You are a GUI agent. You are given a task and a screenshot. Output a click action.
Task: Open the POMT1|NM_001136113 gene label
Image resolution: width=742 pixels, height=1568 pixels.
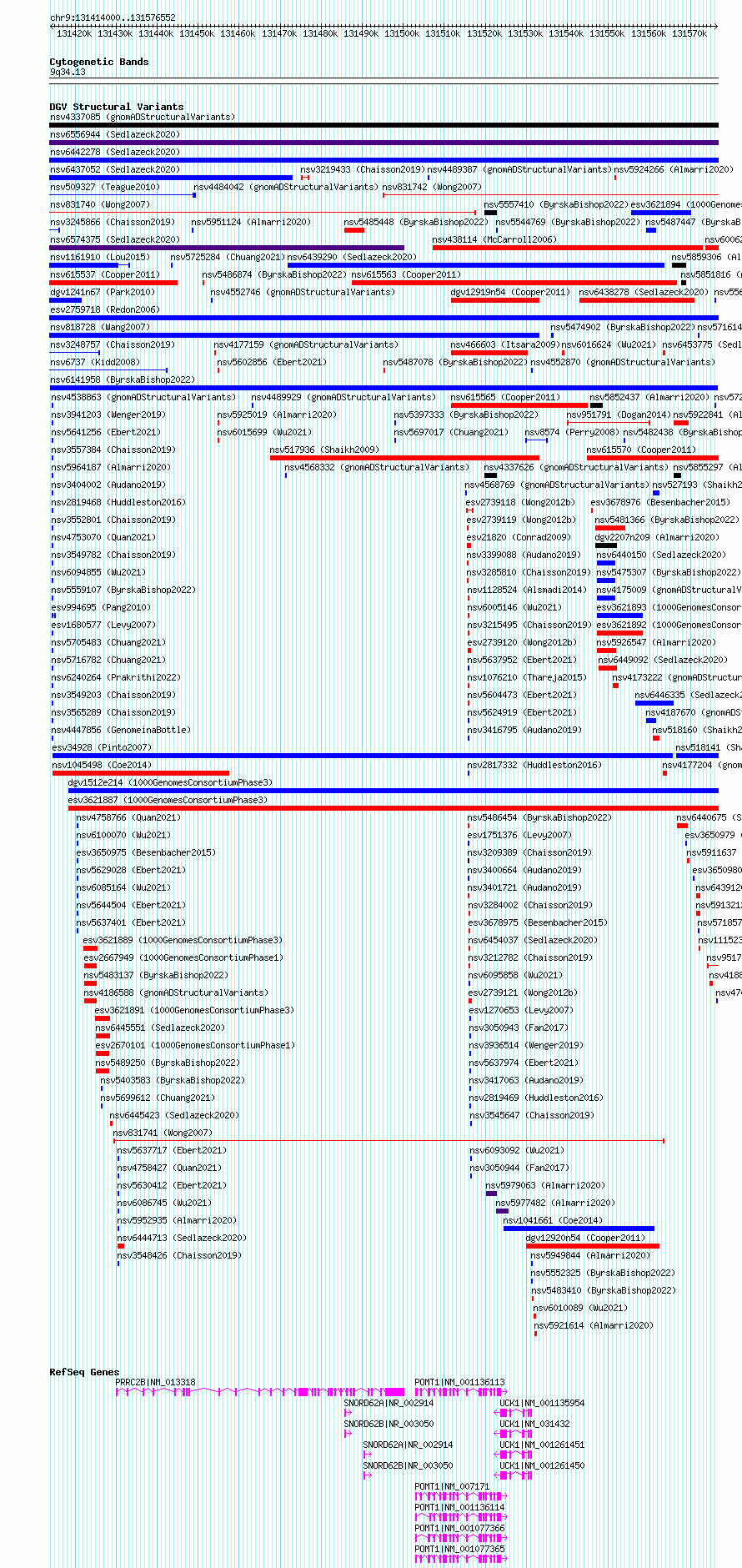click(460, 1382)
